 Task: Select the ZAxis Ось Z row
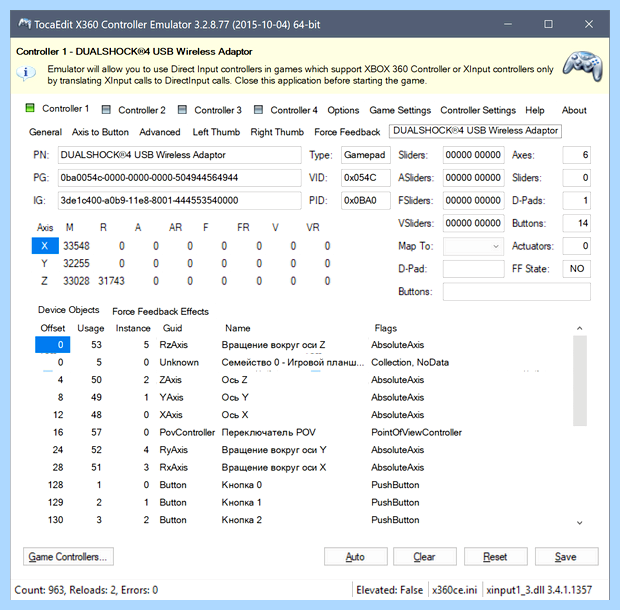pyautogui.click(x=304, y=380)
